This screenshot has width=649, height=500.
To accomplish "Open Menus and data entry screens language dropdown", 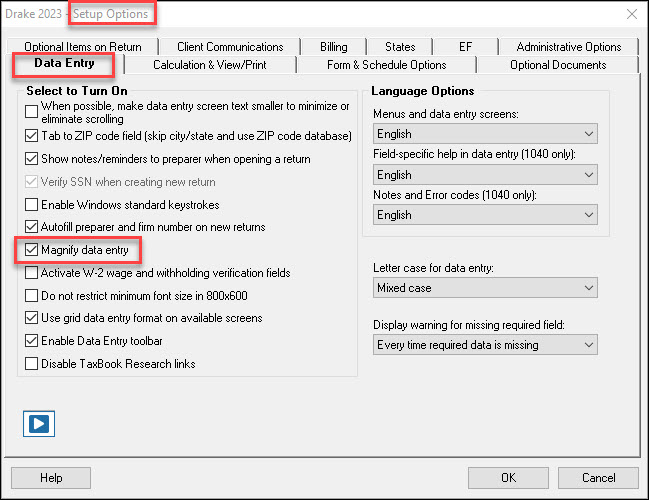I will pyautogui.click(x=485, y=134).
